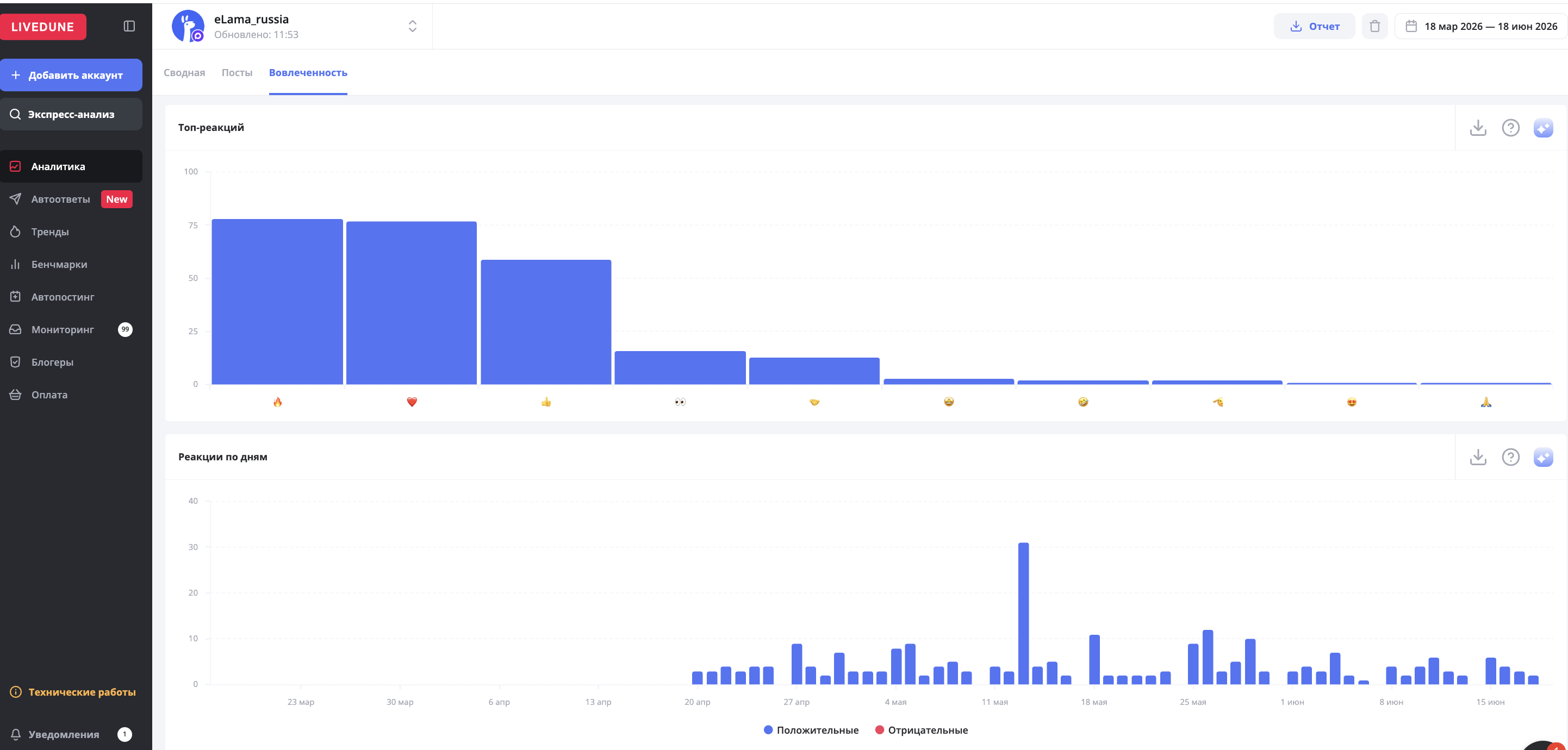Click the fire reaction bar
The image size is (1568, 750).
click(277, 302)
